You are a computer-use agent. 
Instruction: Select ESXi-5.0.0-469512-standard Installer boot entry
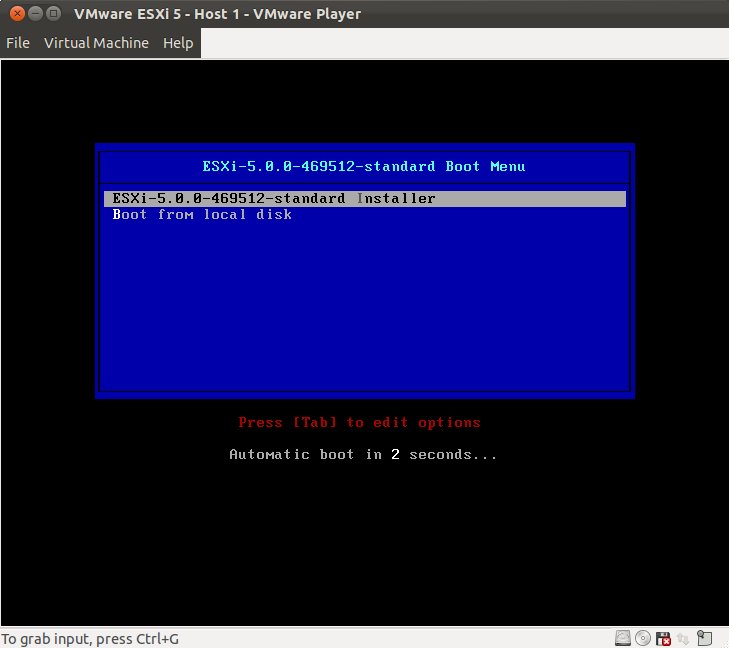point(365,198)
